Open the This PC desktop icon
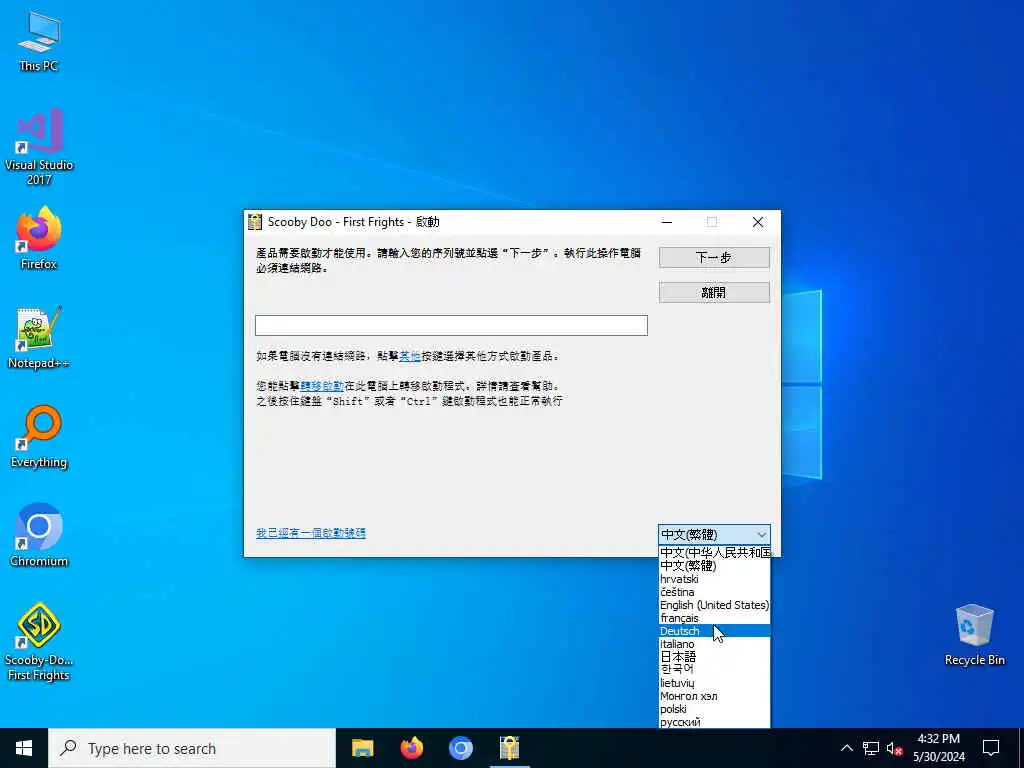The width and height of the screenshot is (1024, 768). 39,40
